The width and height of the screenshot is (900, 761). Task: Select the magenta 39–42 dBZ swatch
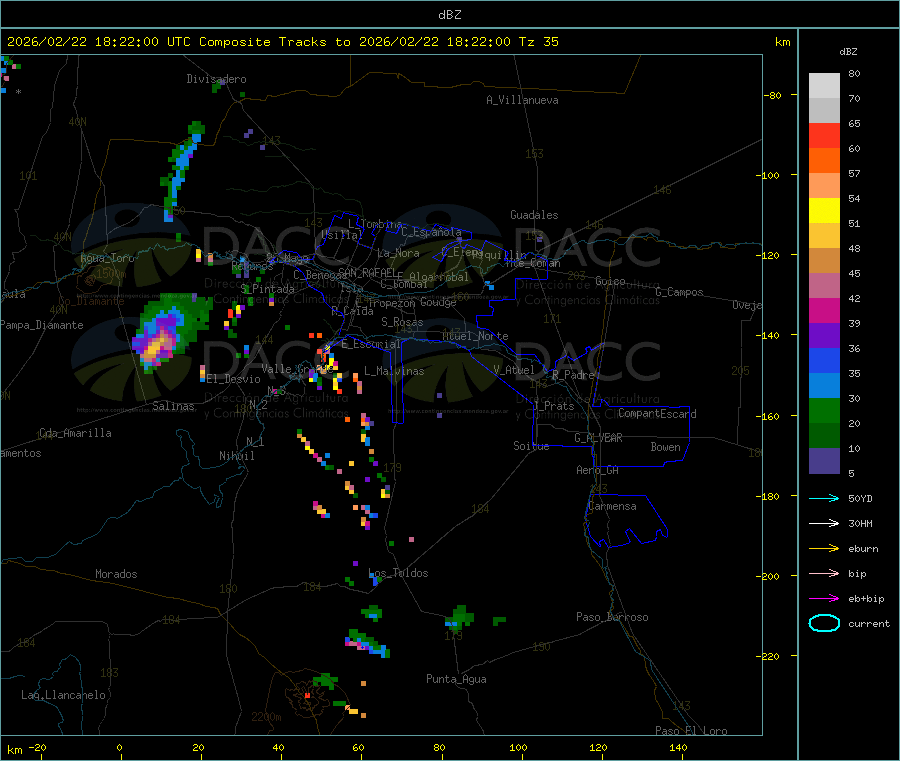[x=824, y=310]
